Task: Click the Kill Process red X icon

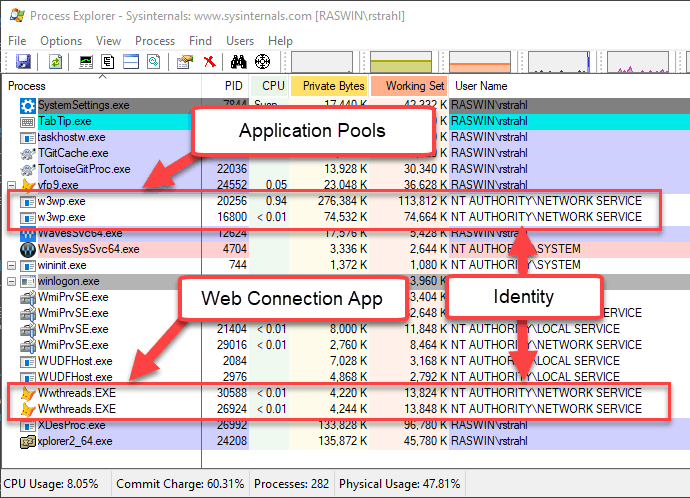Action: pos(210,62)
